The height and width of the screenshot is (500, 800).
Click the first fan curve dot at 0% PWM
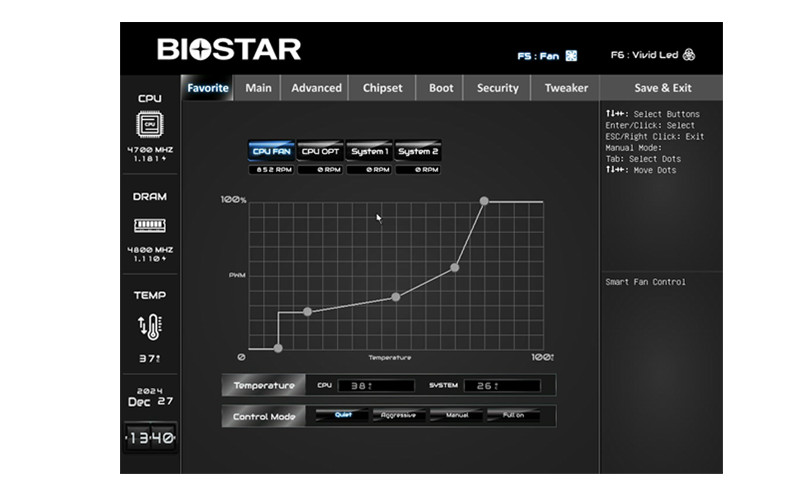click(278, 348)
